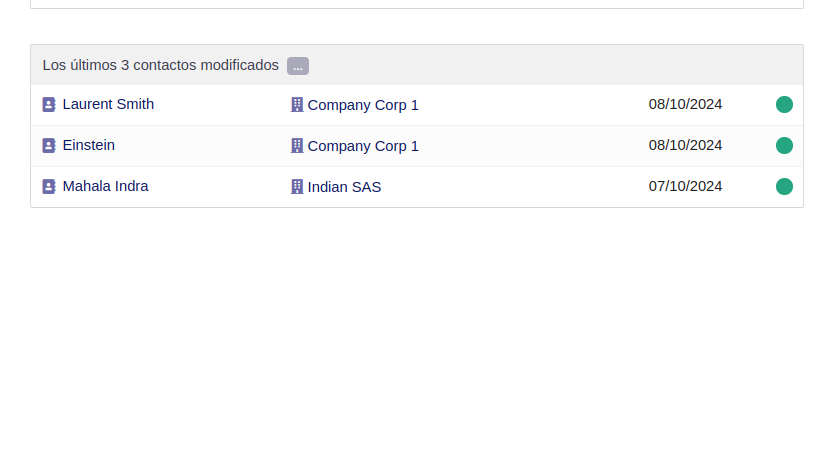Click the contact card icon beside Laurent Smith
This screenshot has height=461, width=825.
[x=49, y=104]
